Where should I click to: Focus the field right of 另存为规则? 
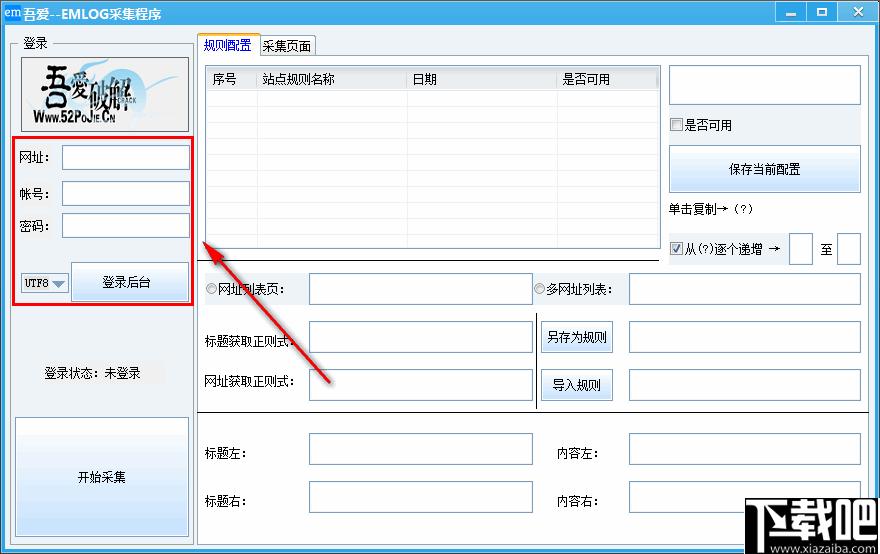[745, 337]
